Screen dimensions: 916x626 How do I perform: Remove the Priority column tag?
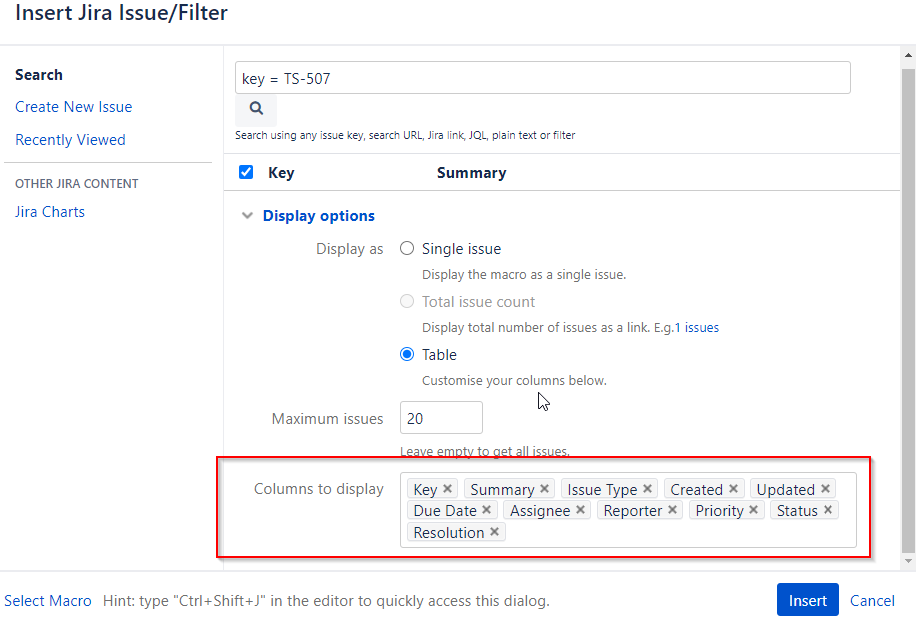click(x=754, y=510)
